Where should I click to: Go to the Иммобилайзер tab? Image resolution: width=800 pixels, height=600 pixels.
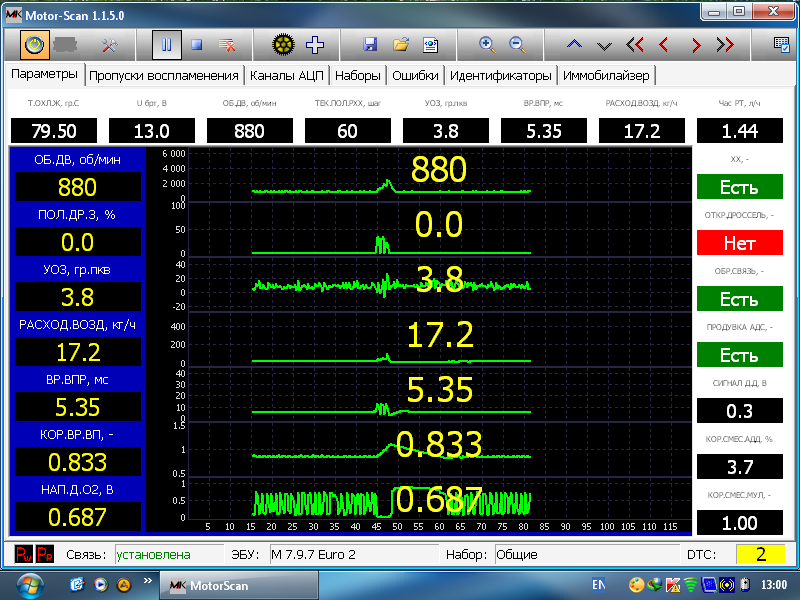click(606, 76)
